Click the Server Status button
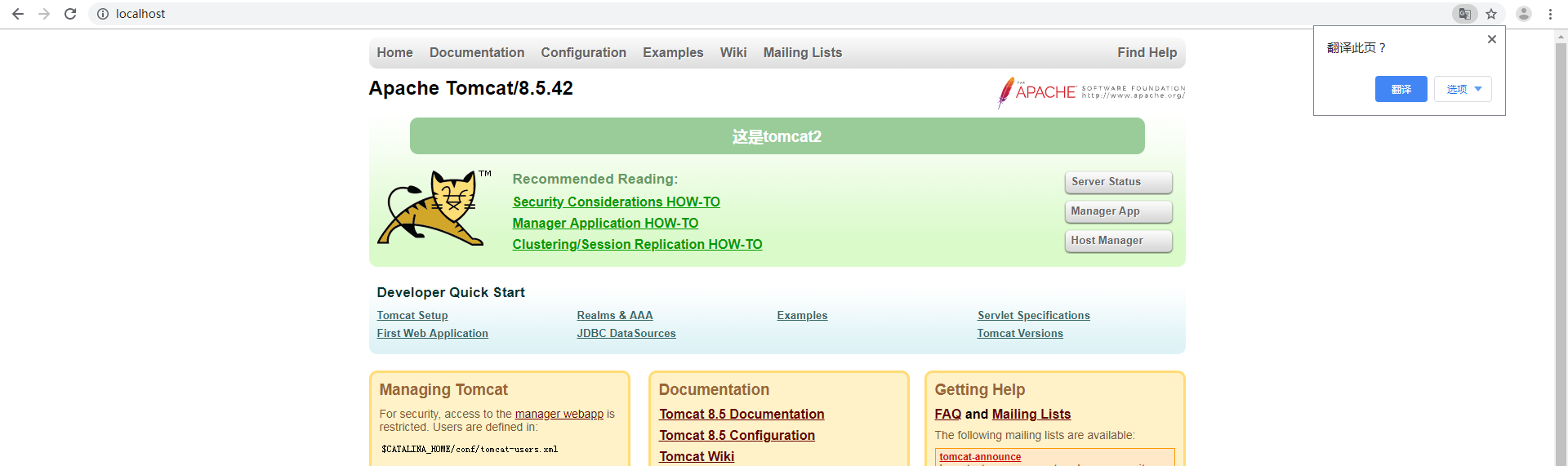The image size is (1568, 466). click(x=1119, y=182)
